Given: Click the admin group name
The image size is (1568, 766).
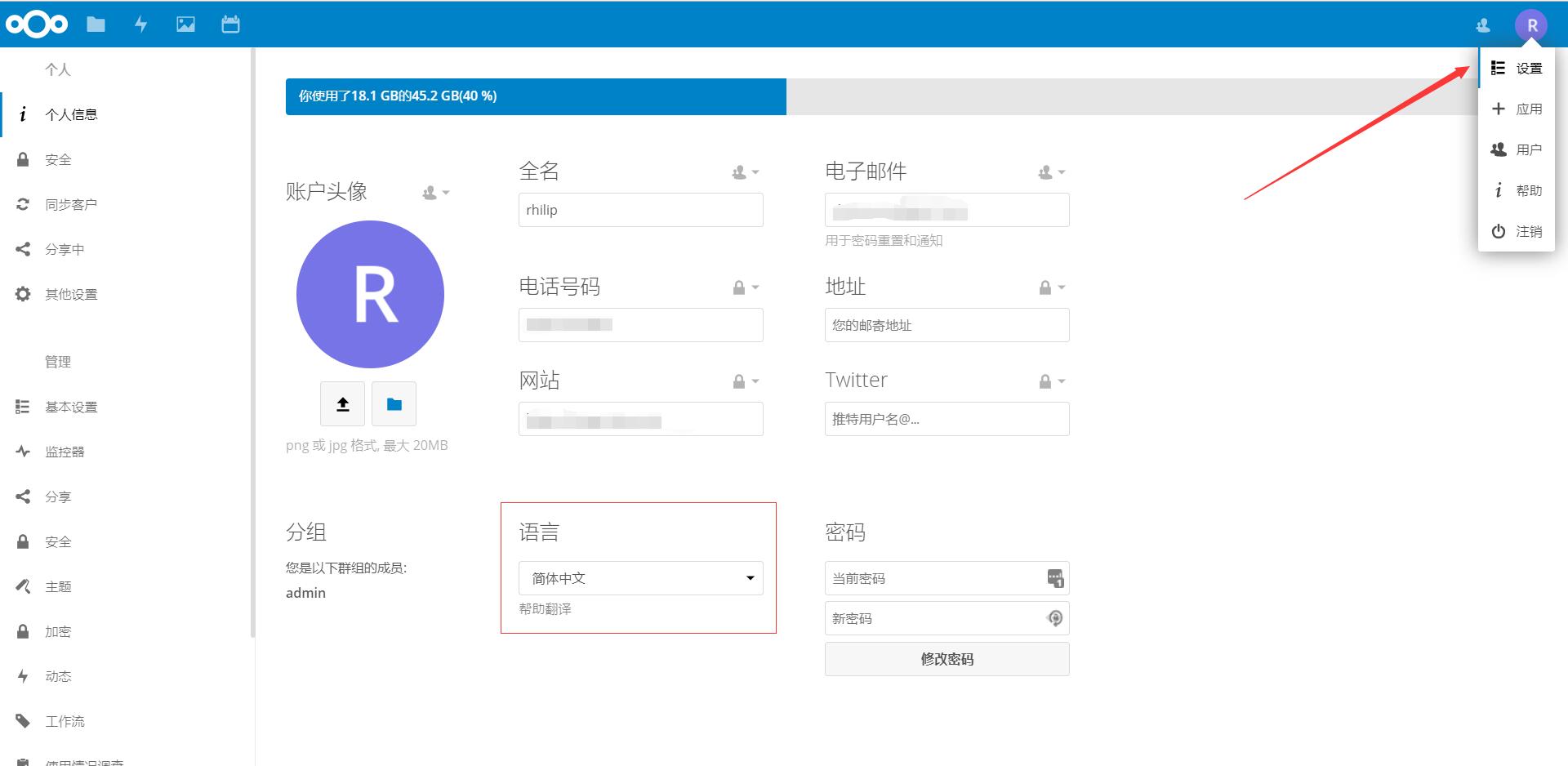Looking at the screenshot, I should [x=305, y=593].
